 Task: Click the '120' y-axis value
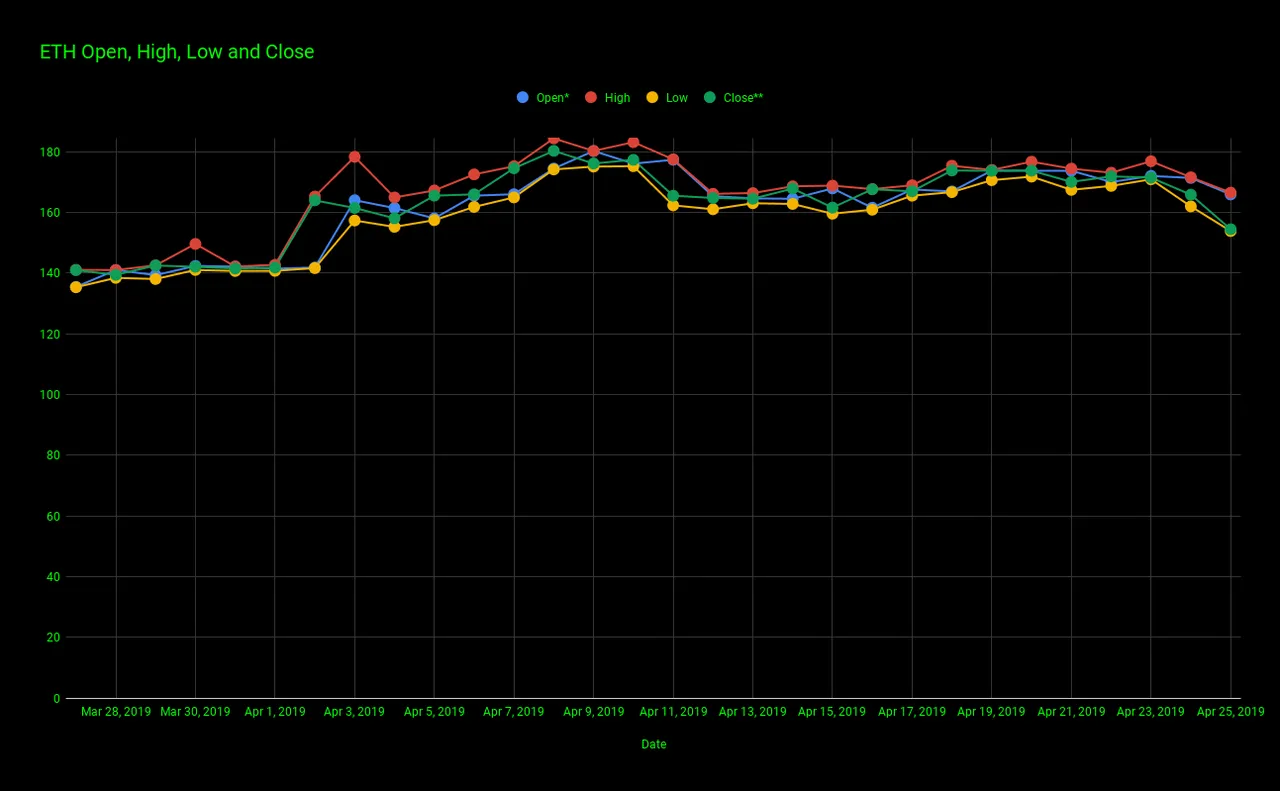[x=50, y=334]
